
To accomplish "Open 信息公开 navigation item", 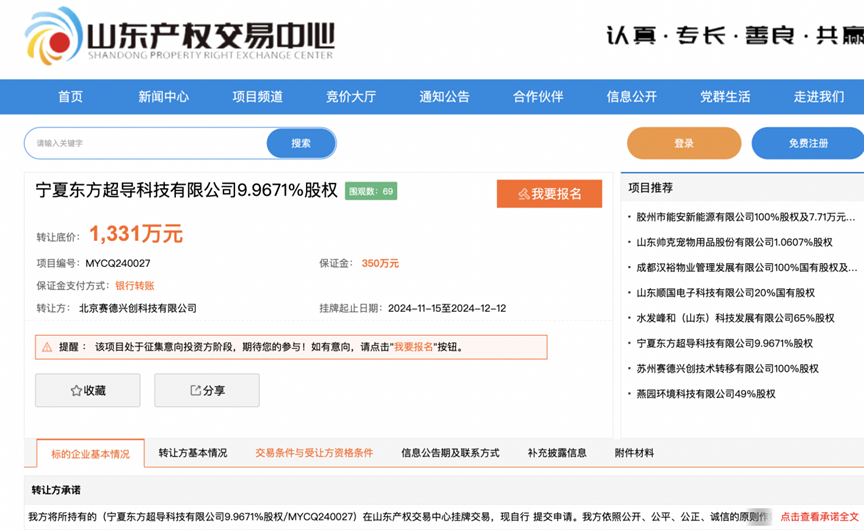I will click(x=631, y=97).
